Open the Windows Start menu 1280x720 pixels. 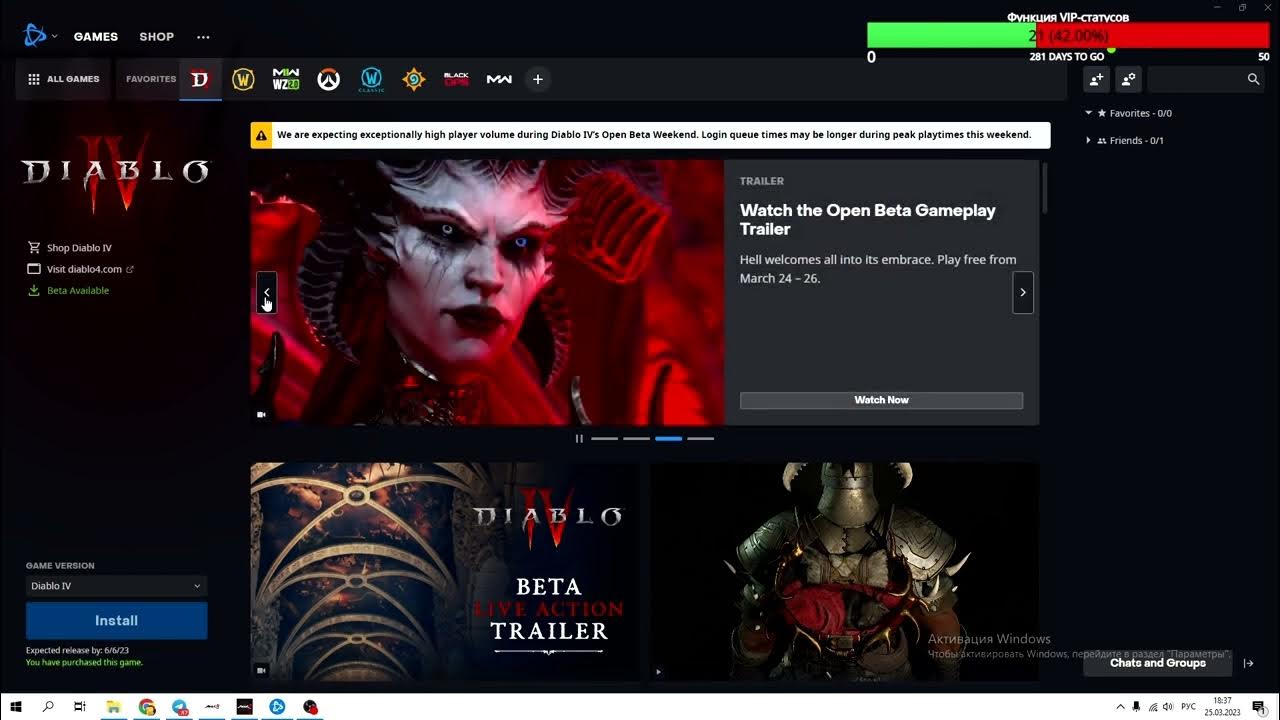point(16,707)
